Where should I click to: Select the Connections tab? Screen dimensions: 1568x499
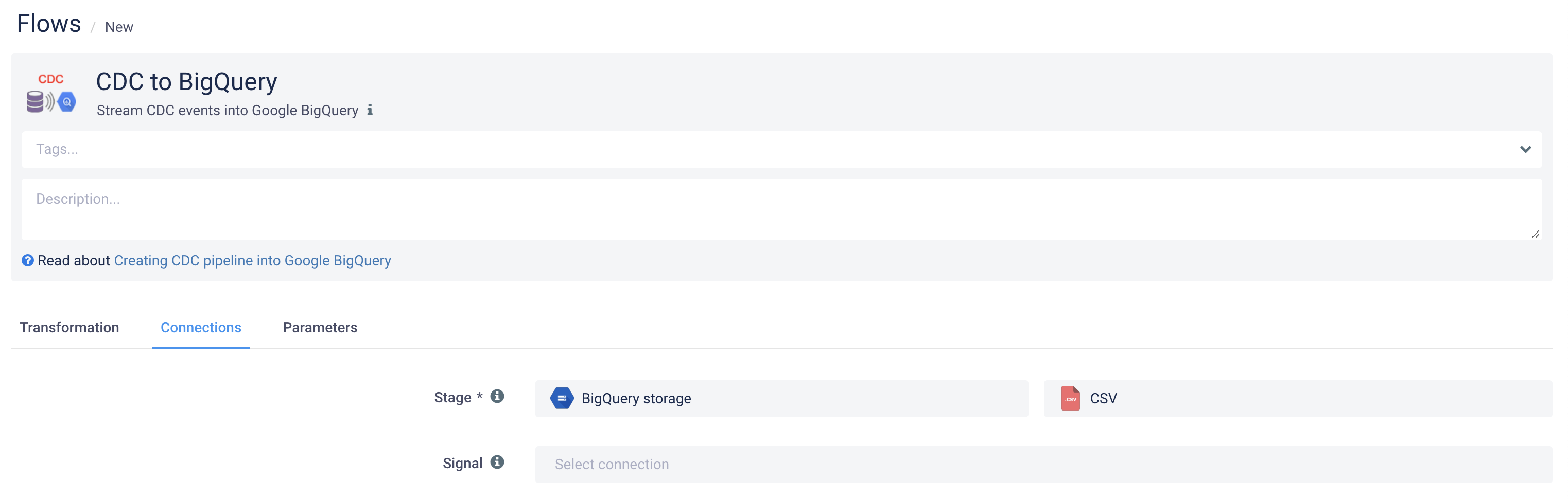click(x=201, y=327)
